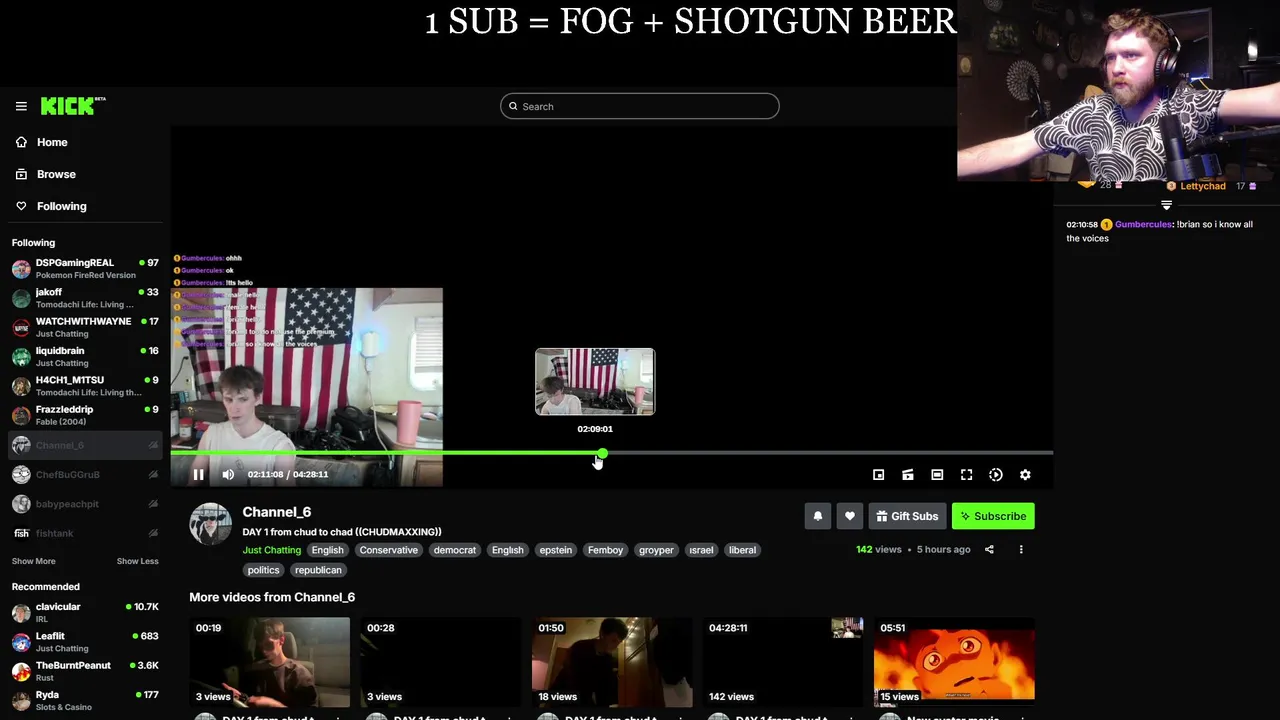Select the liberal tag
The width and height of the screenshot is (1280, 720).
tap(742, 550)
